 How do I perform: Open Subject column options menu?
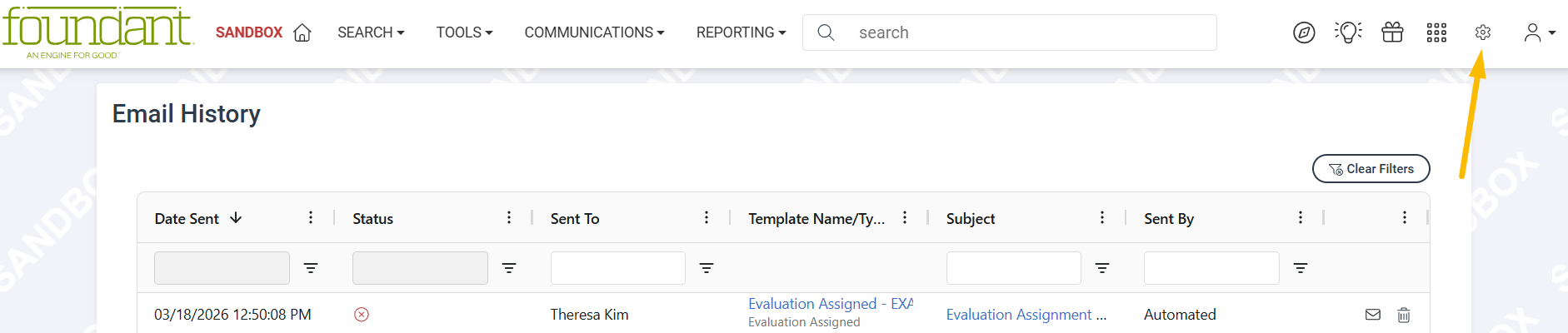coord(1102,217)
